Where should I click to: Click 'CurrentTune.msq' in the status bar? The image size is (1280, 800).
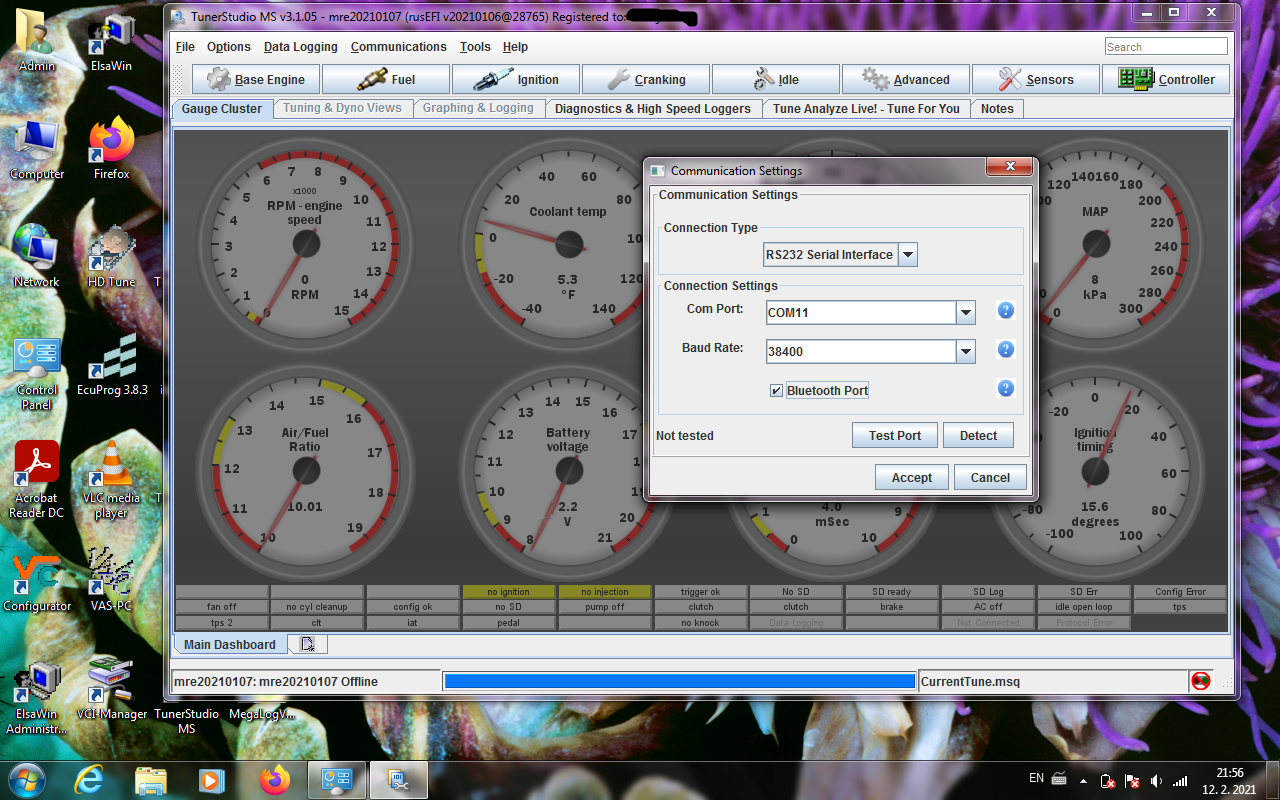970,681
